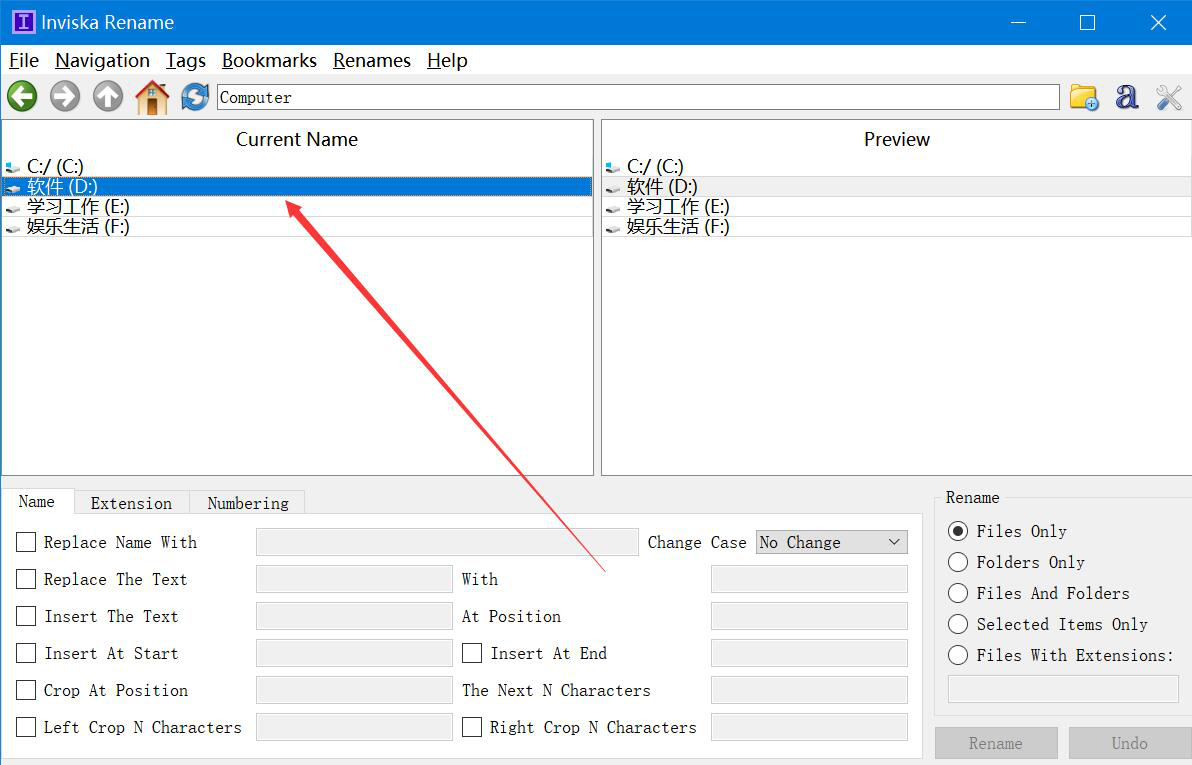This screenshot has height=765, width=1192.
Task: Select 娱乐生活 (F:) in Current Name list
Action: click(x=297, y=227)
